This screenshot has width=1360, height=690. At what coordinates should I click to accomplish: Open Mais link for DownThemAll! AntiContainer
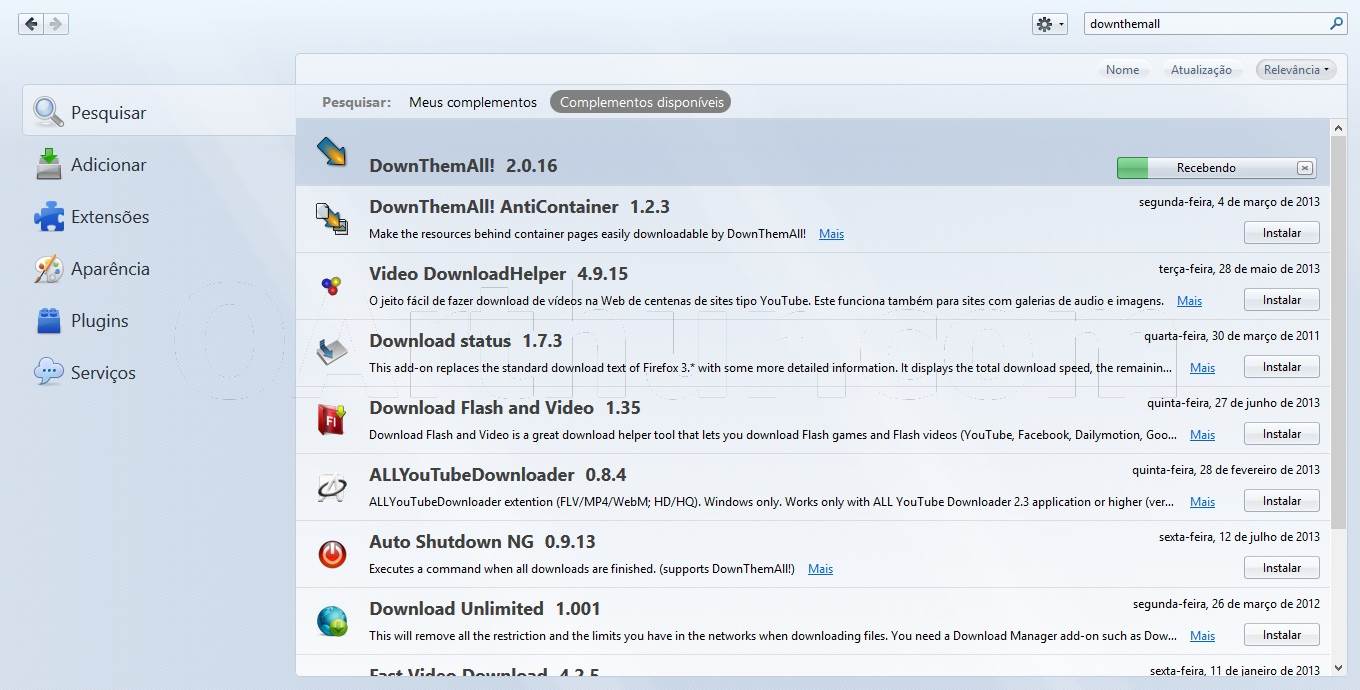click(831, 234)
